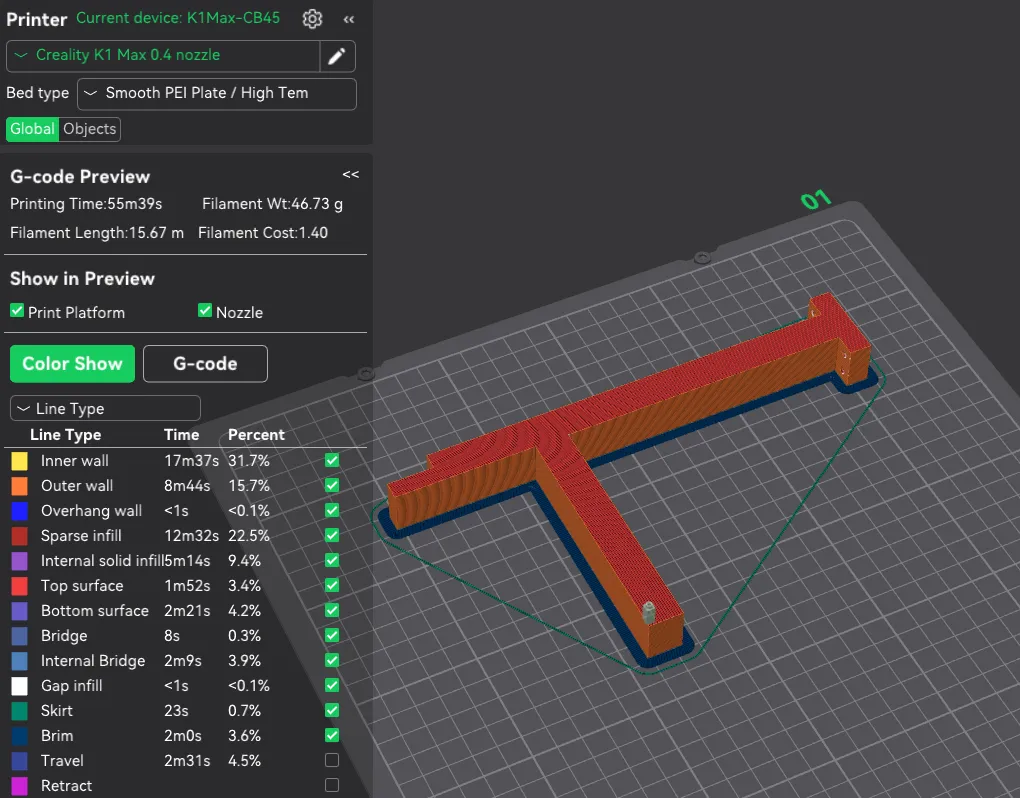This screenshot has height=798, width=1020.
Task: Click the plate number 01 label
Action: [x=816, y=199]
